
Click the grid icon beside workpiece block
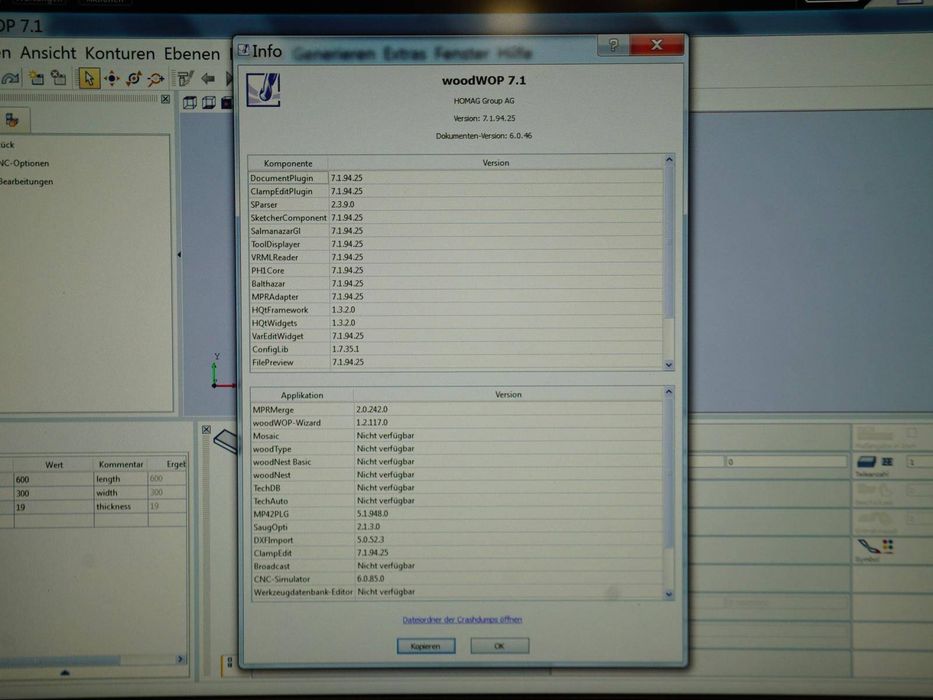click(x=887, y=462)
